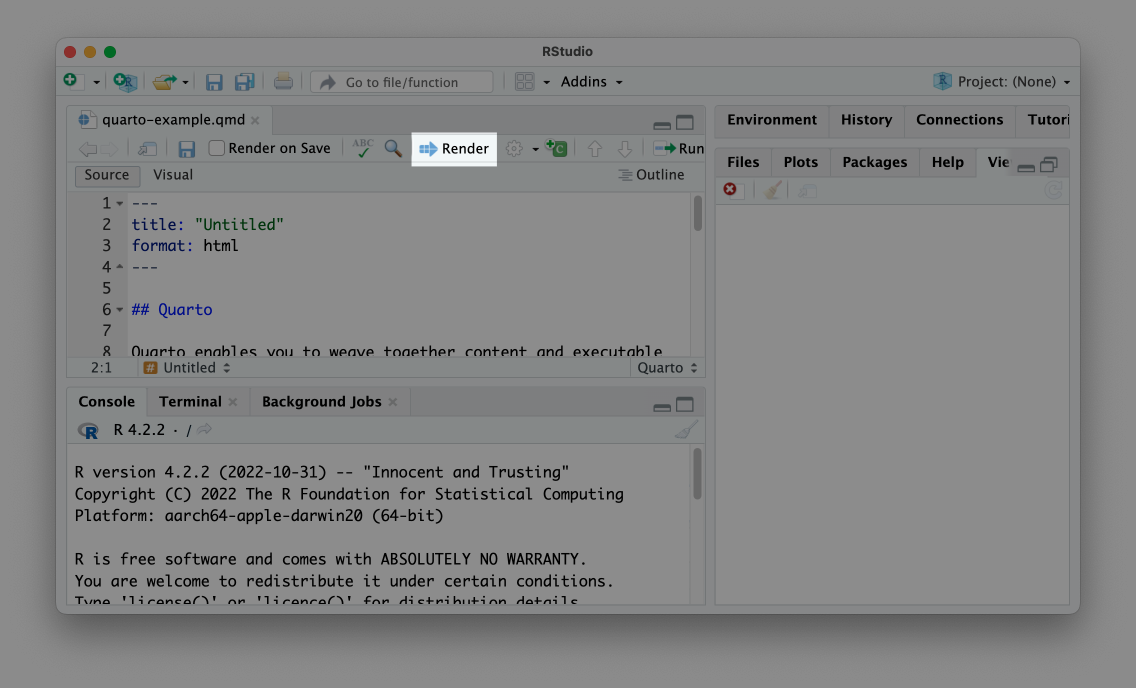
Task: Click the red stop icon in Viewer pane
Action: (x=730, y=190)
